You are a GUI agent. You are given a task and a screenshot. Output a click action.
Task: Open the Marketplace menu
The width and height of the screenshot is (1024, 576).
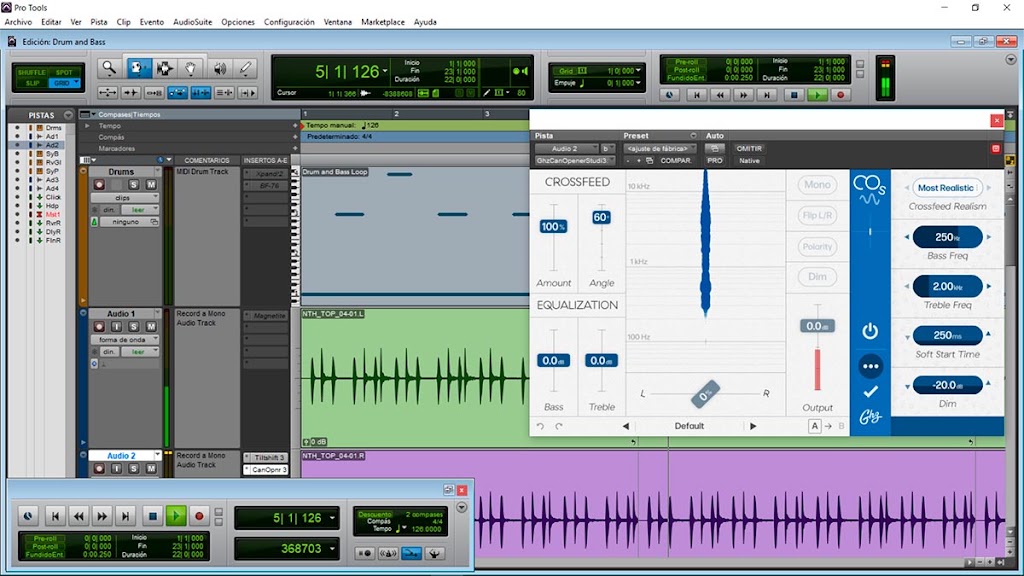coord(383,22)
